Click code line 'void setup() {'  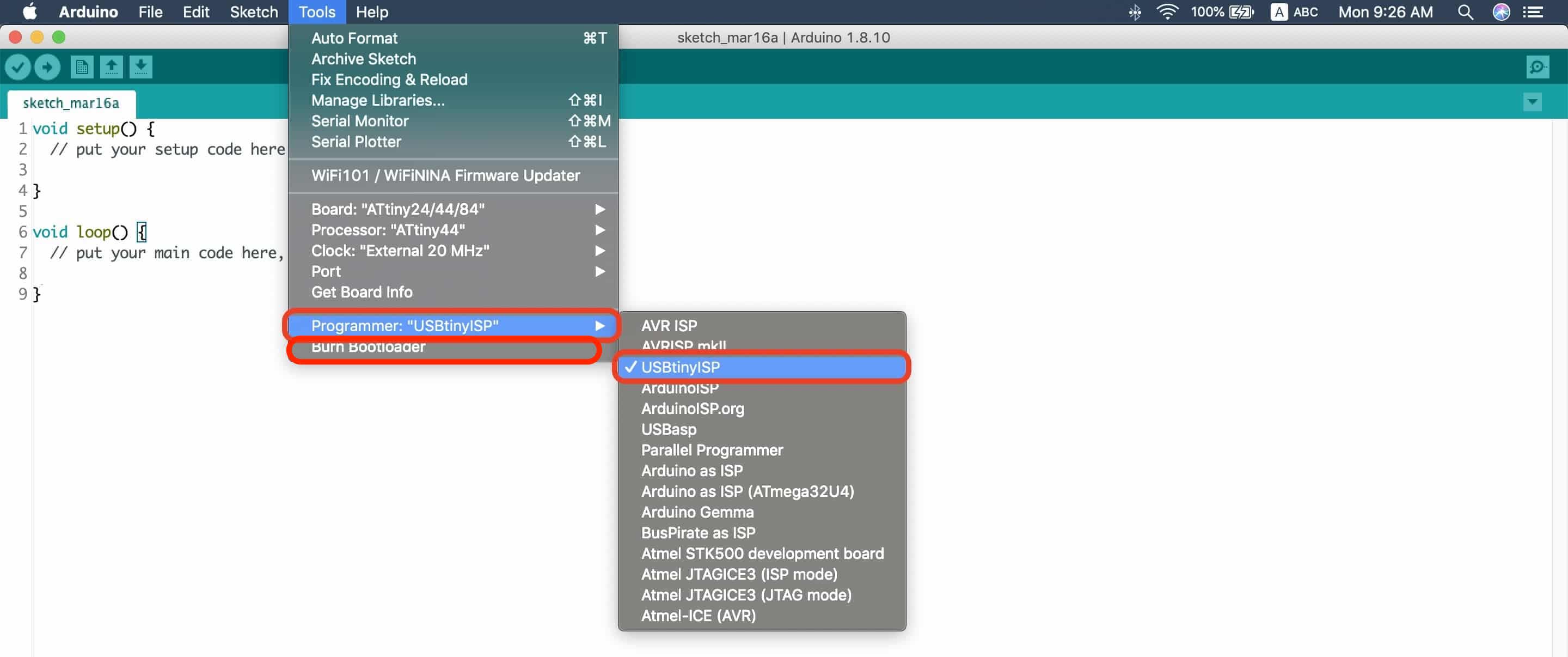(x=94, y=129)
